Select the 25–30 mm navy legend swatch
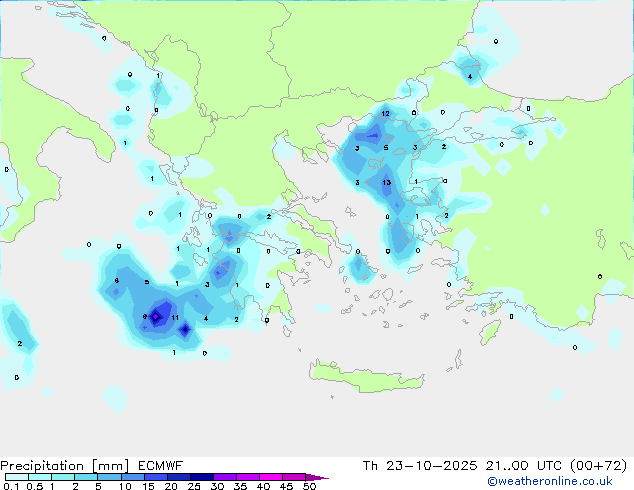This screenshot has height=490, width=634. 201,477
